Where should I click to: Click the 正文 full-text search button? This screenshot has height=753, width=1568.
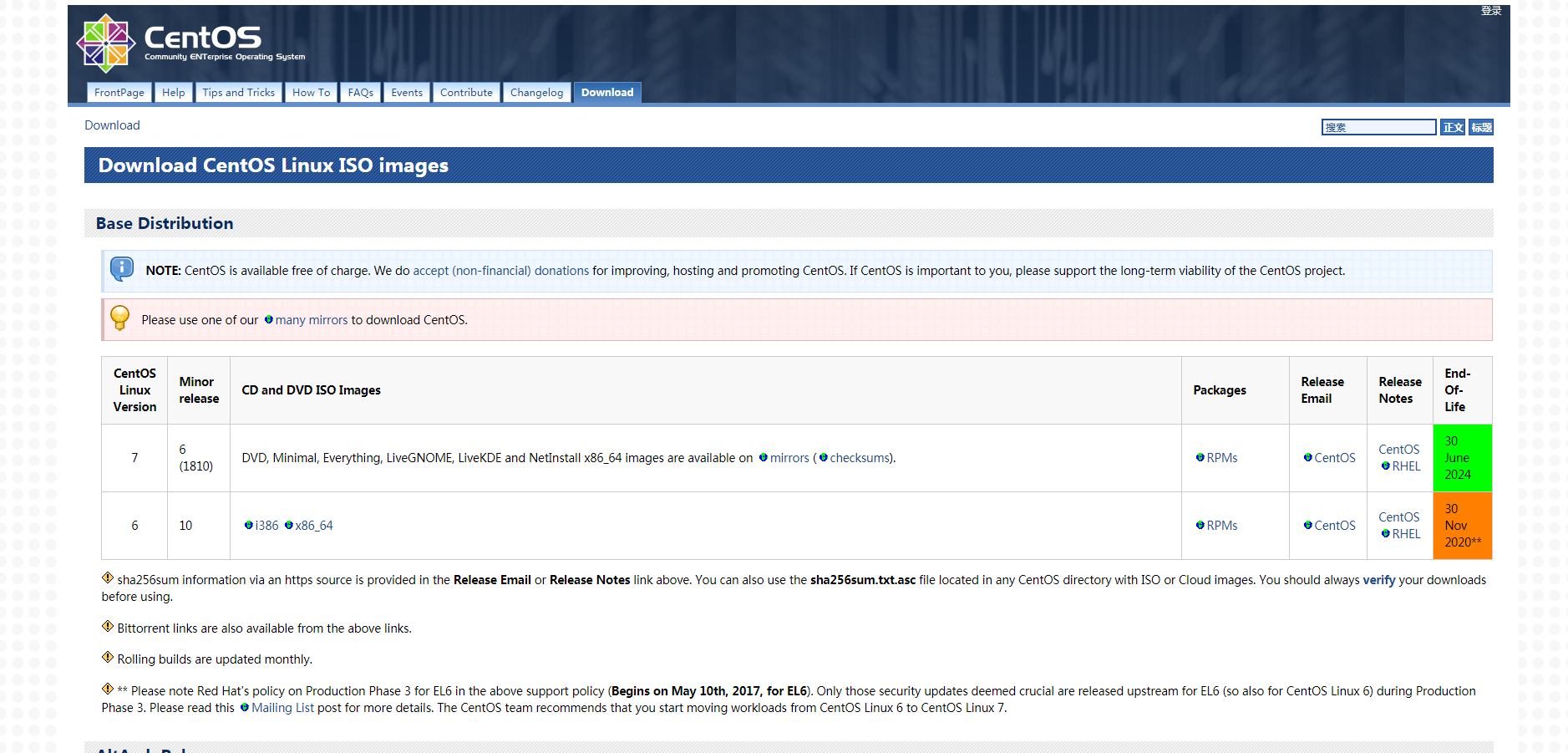(x=1453, y=127)
